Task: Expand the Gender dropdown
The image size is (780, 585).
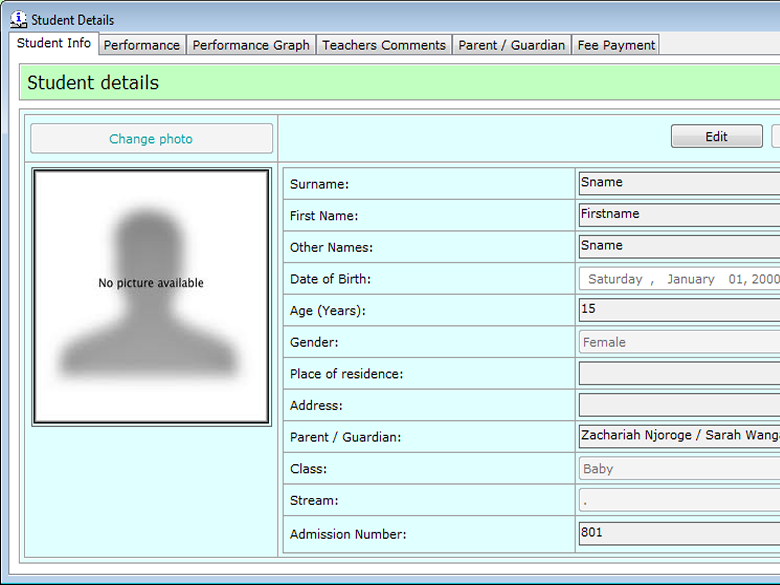Action: click(x=679, y=342)
